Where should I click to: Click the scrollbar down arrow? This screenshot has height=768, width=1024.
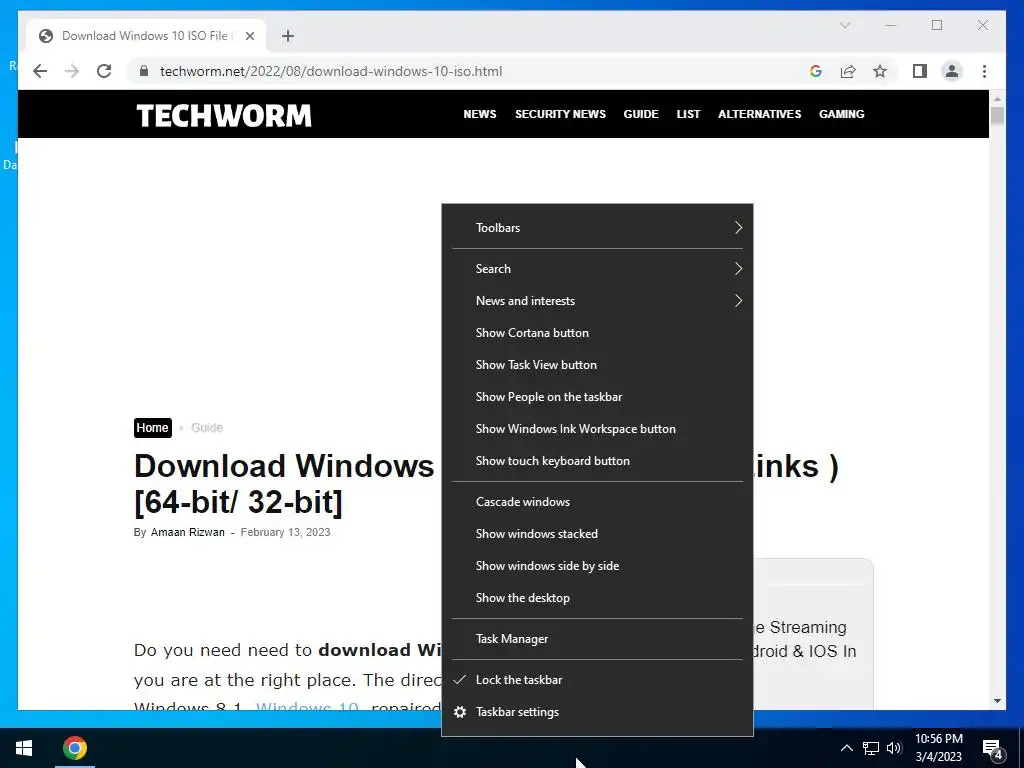click(997, 701)
